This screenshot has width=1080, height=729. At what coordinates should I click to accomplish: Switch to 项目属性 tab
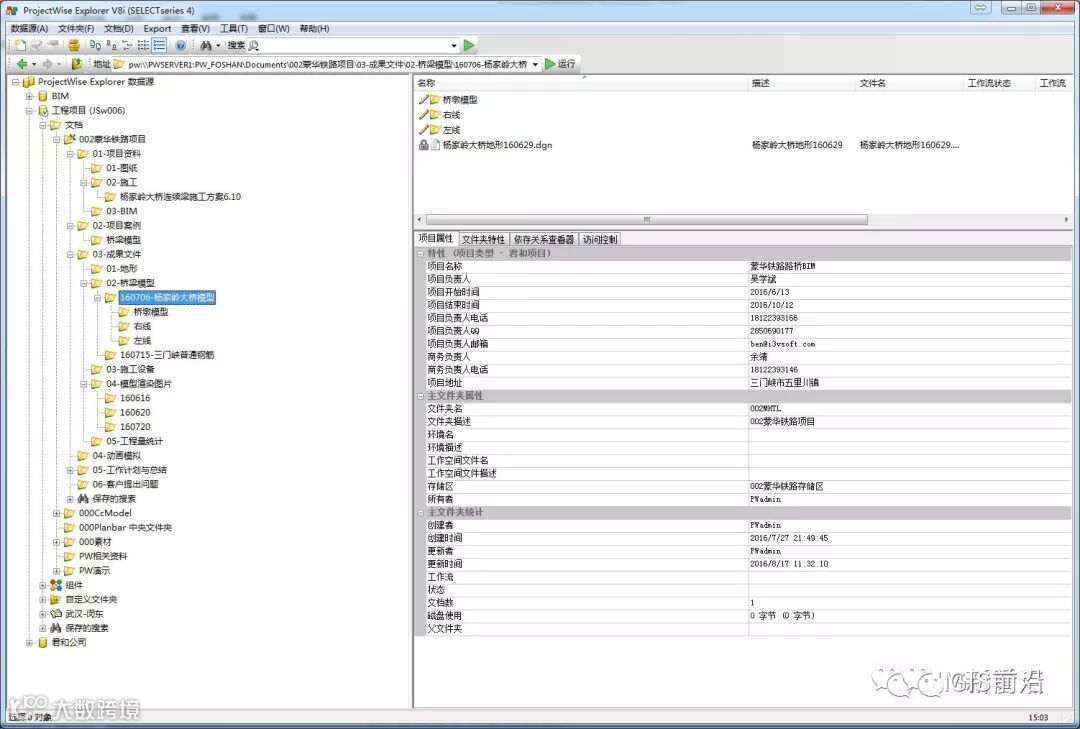(x=435, y=238)
